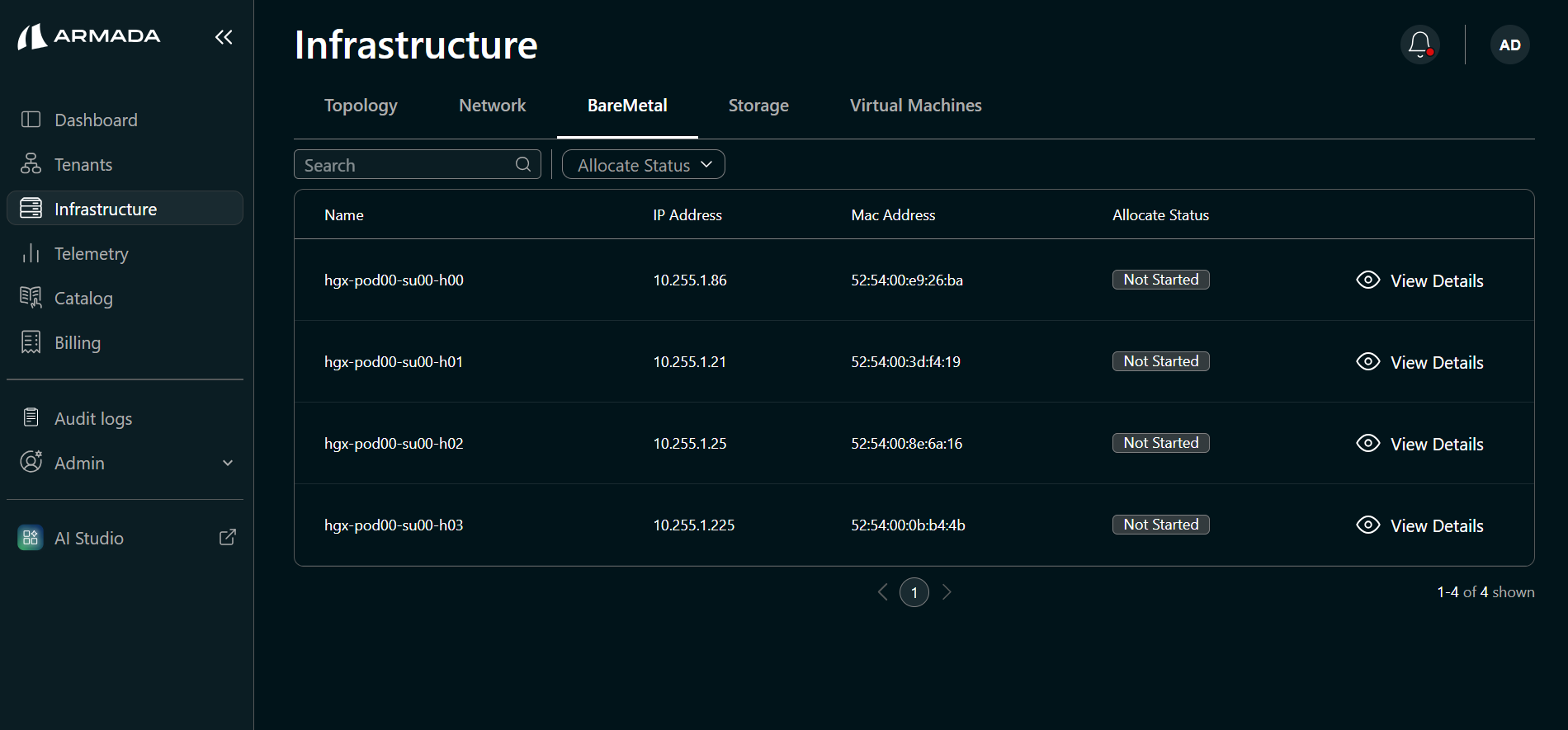Viewport: 1568px width, 730px height.
Task: Click IP address 10.255.1.86
Action: pos(690,280)
